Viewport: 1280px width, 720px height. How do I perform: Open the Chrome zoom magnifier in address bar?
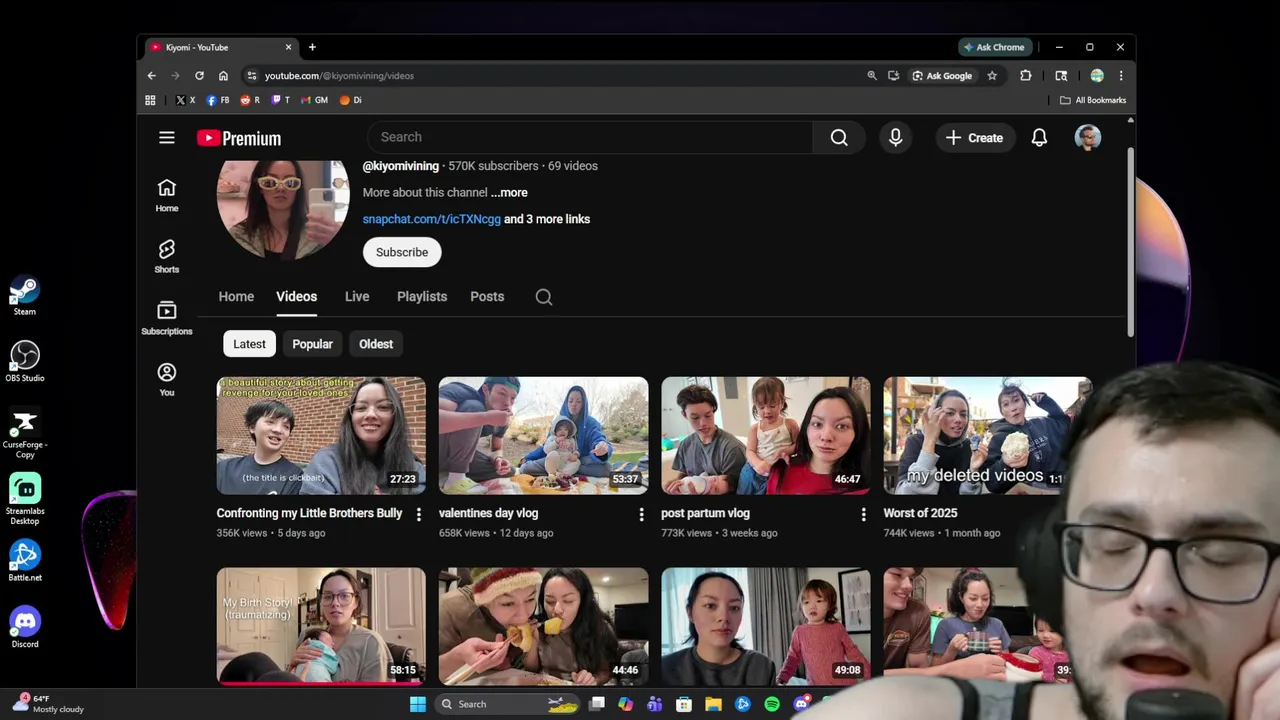pyautogui.click(x=872, y=76)
